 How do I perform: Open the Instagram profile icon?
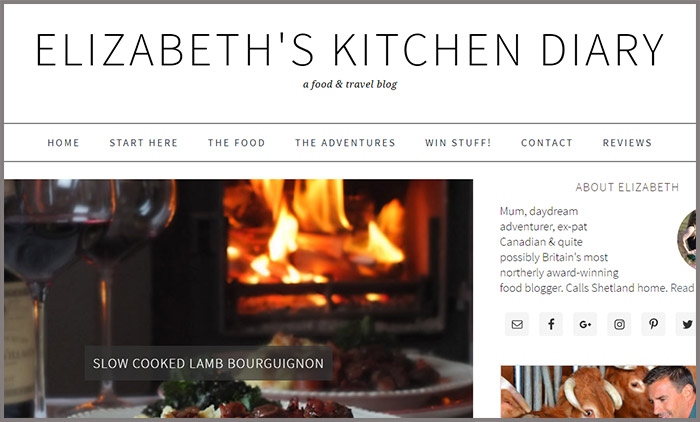(x=619, y=324)
